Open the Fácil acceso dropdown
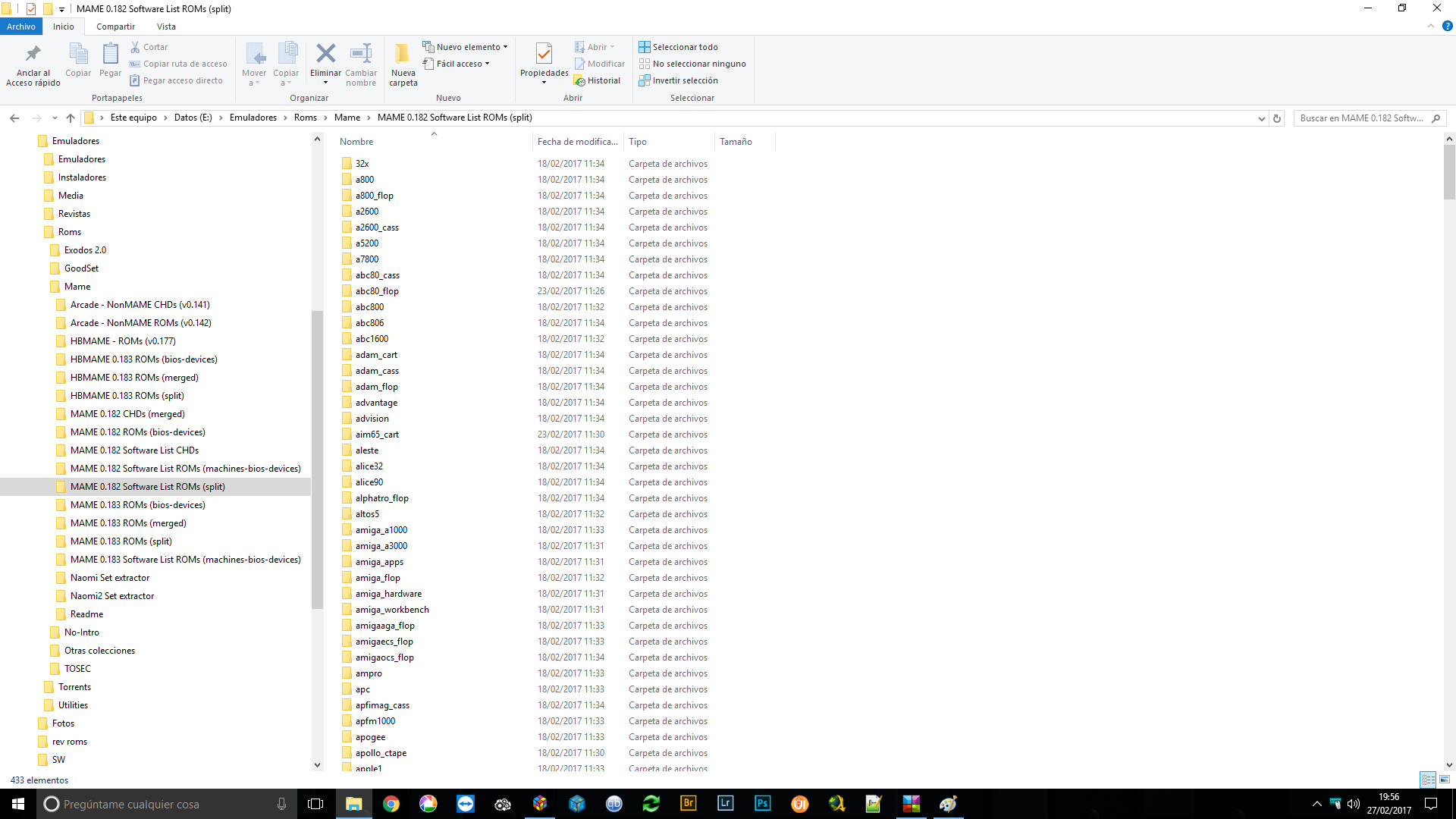The image size is (1456, 819). pos(456,64)
